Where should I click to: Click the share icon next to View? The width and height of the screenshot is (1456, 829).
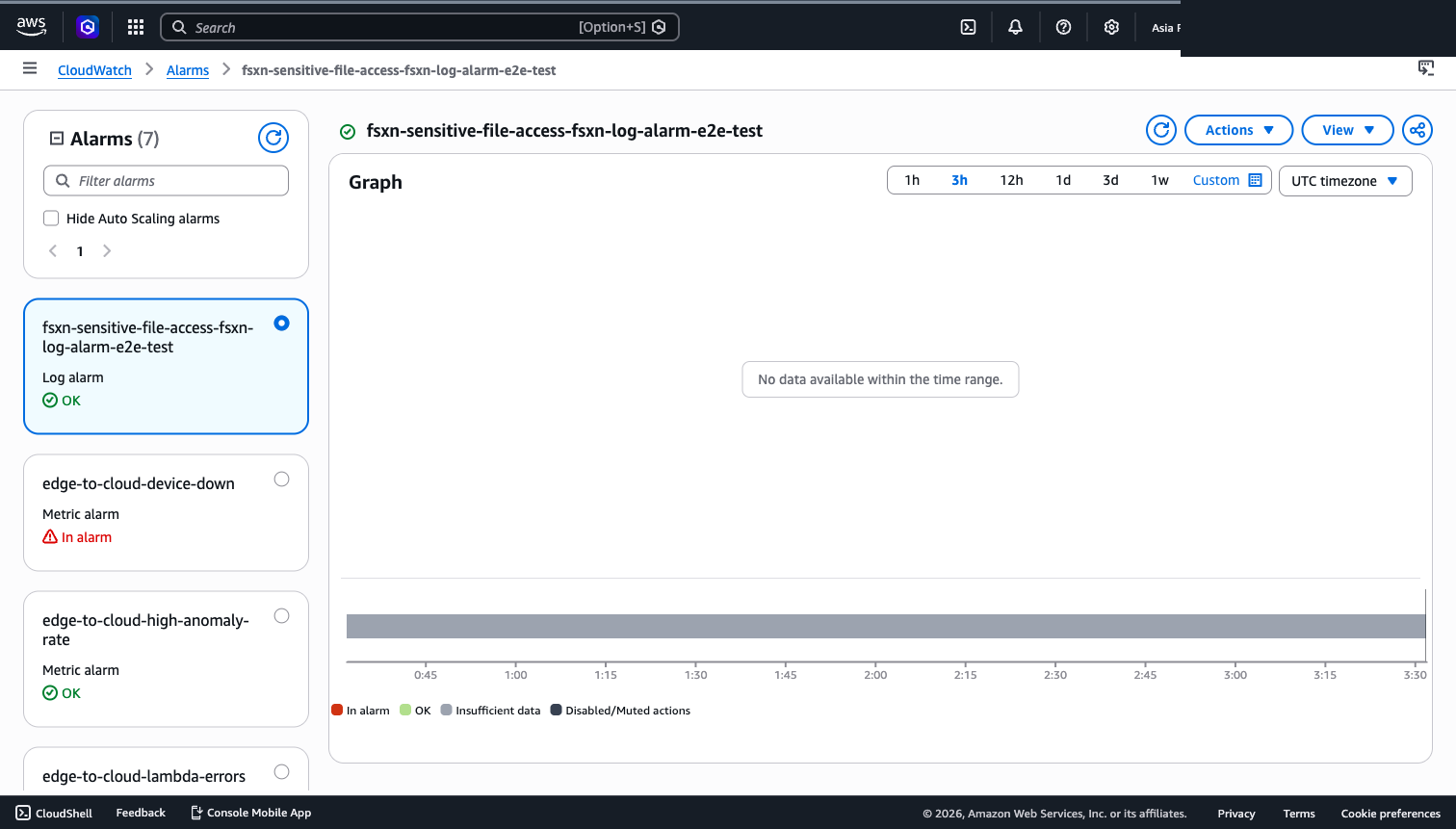[x=1417, y=130]
